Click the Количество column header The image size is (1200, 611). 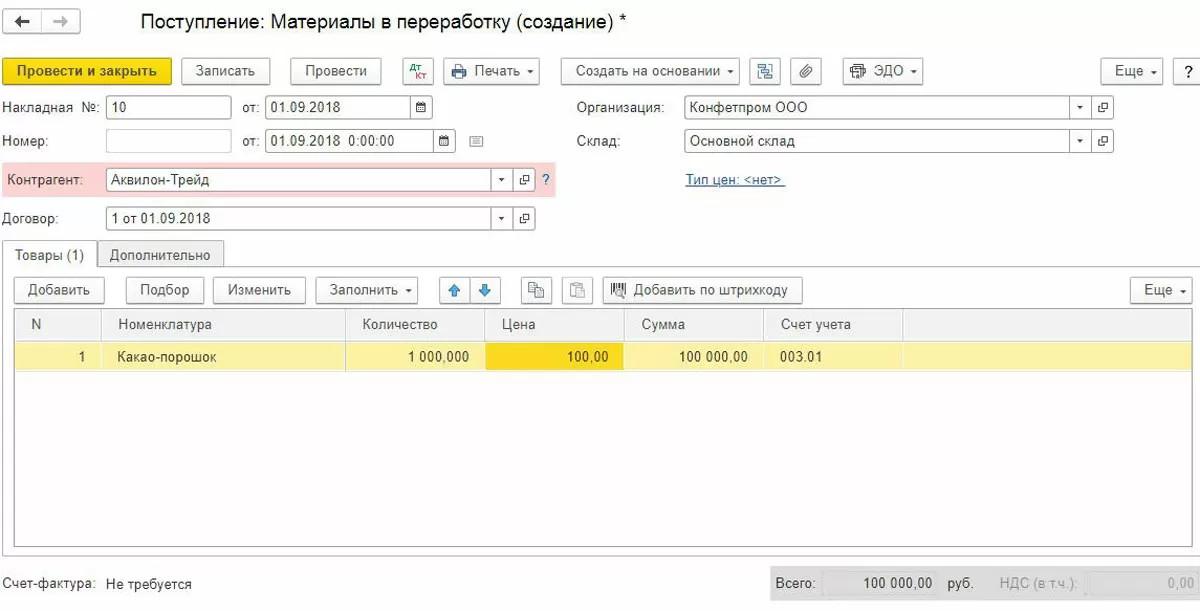(x=415, y=324)
